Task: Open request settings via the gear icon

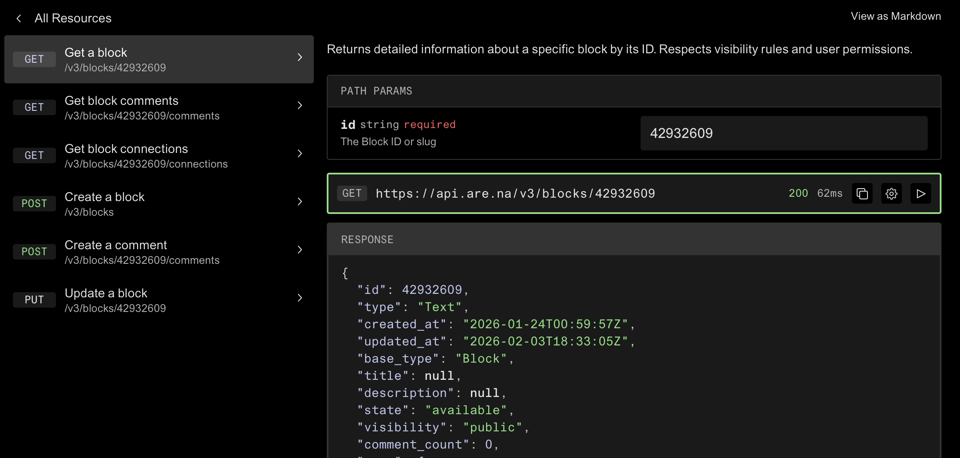Action: 891,194
